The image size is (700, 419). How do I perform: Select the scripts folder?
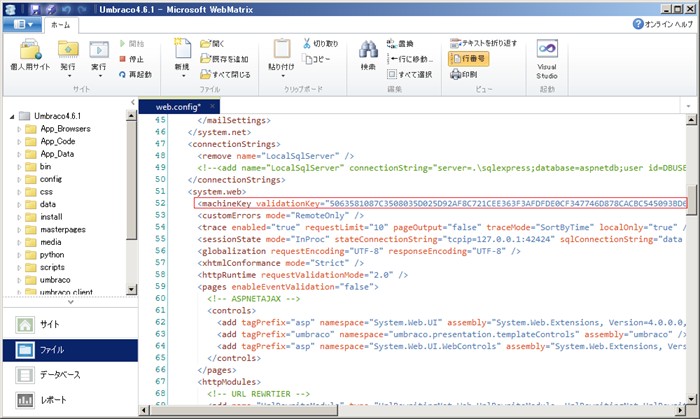pos(45,267)
